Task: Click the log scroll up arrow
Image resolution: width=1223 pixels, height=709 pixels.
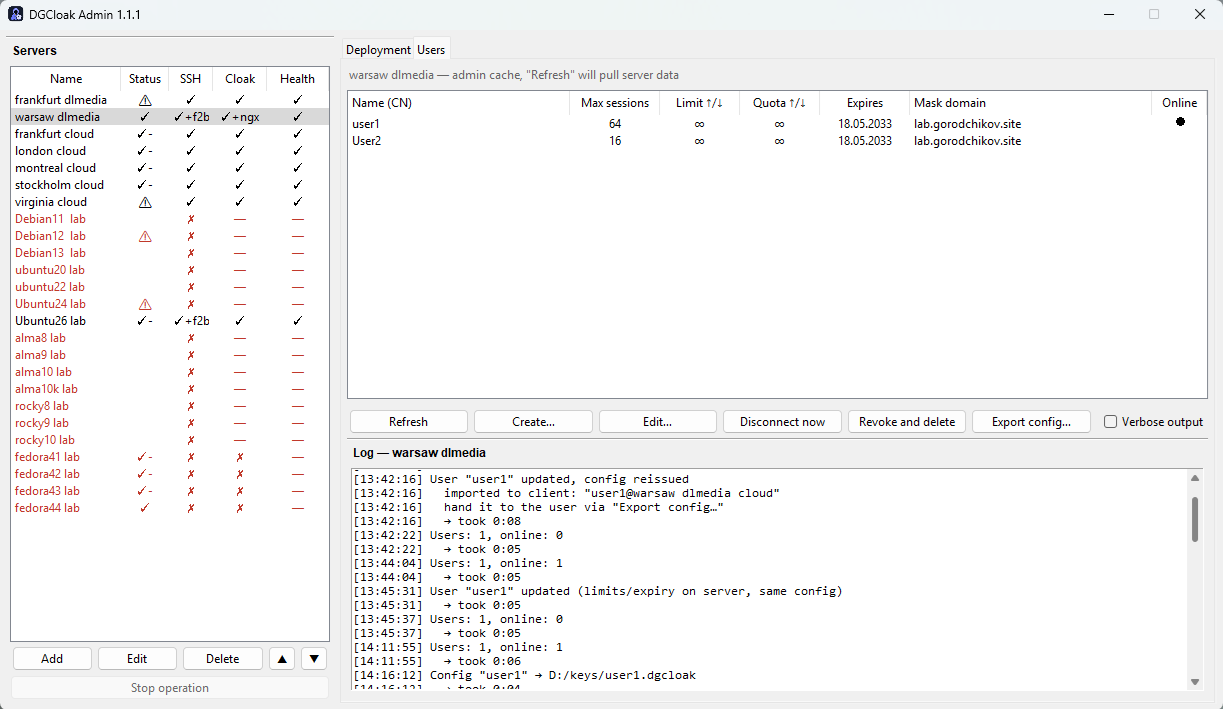Action: coord(1195,478)
